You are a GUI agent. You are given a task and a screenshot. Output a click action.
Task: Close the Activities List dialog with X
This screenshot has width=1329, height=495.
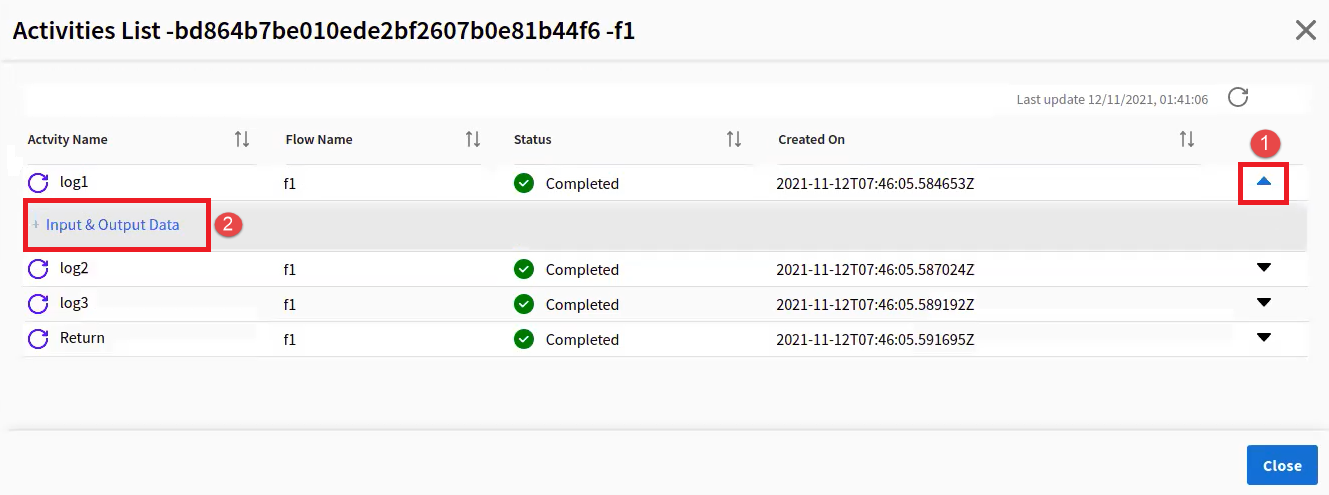(x=1305, y=30)
